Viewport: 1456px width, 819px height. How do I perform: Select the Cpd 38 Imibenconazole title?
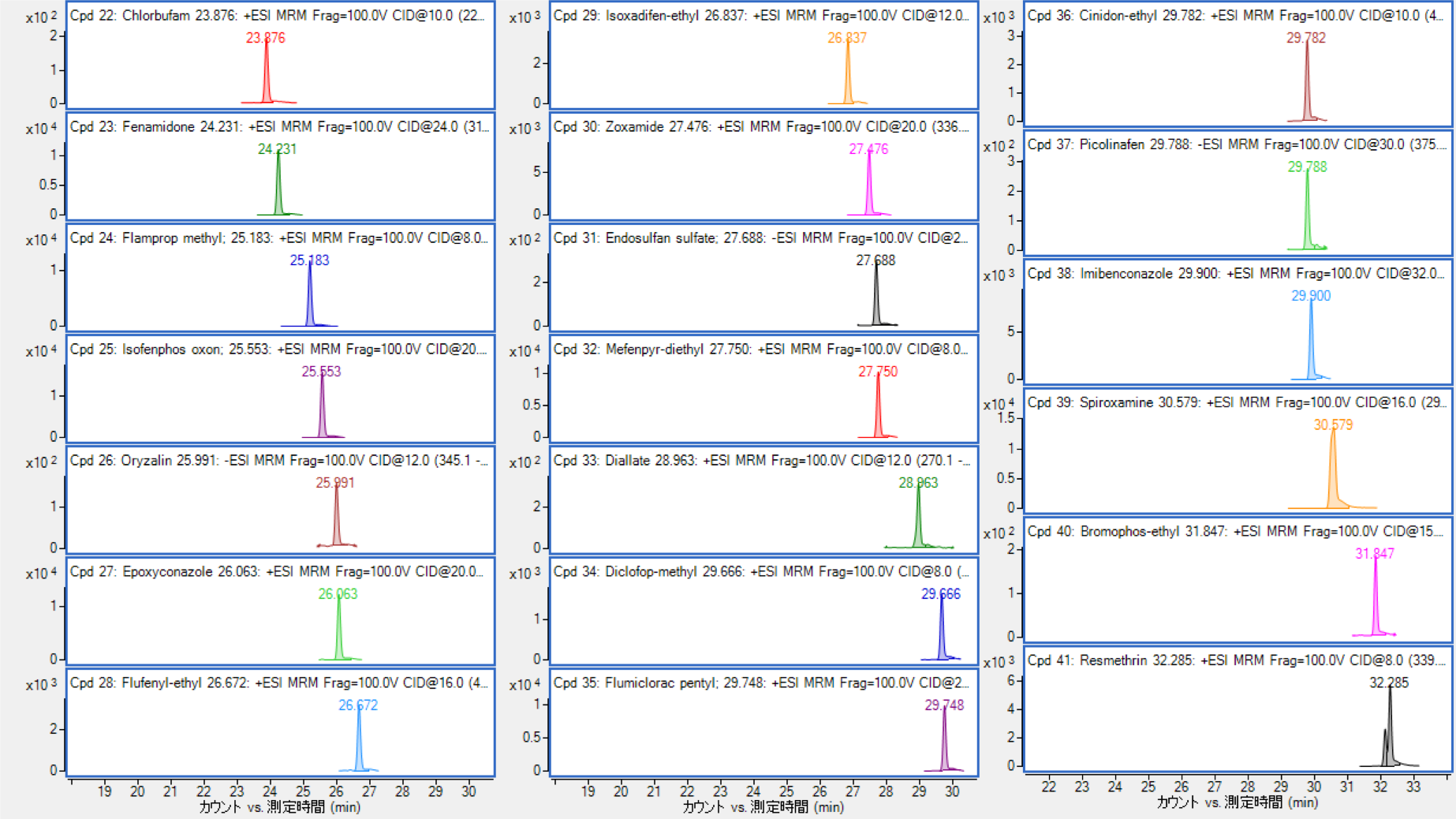coord(1237,274)
